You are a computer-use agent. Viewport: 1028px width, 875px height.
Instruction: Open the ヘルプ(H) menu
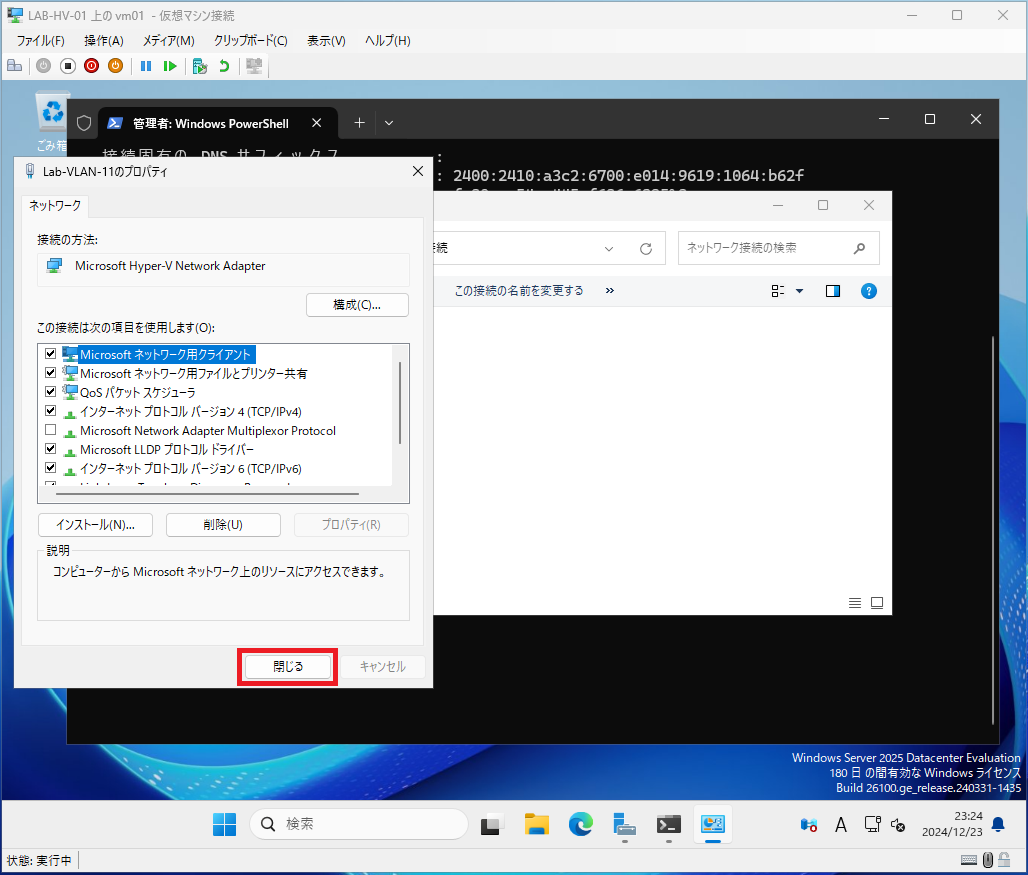coord(387,41)
